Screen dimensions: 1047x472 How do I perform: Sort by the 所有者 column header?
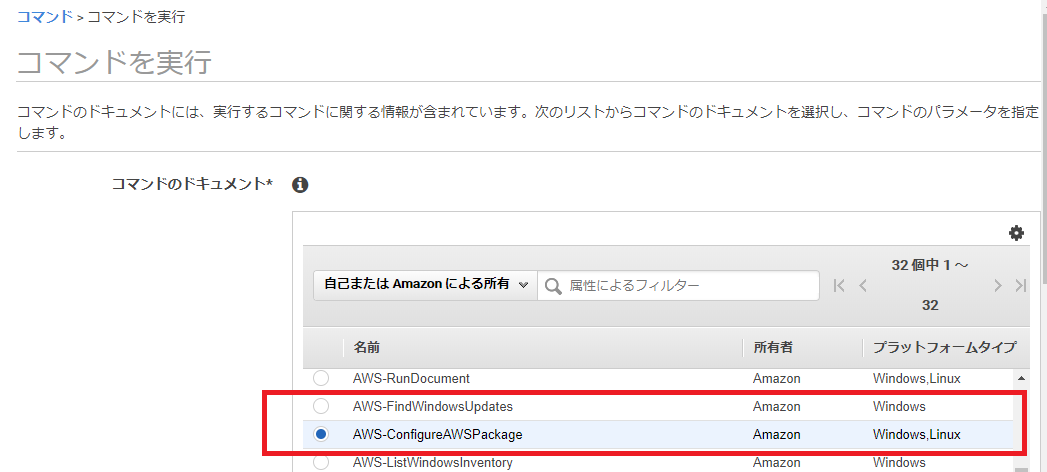tap(773, 347)
